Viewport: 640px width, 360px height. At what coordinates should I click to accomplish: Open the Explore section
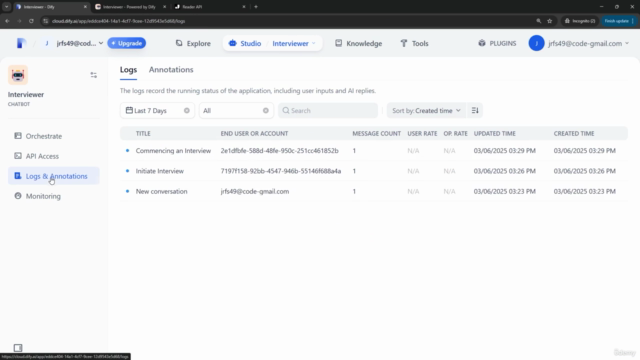(193, 43)
